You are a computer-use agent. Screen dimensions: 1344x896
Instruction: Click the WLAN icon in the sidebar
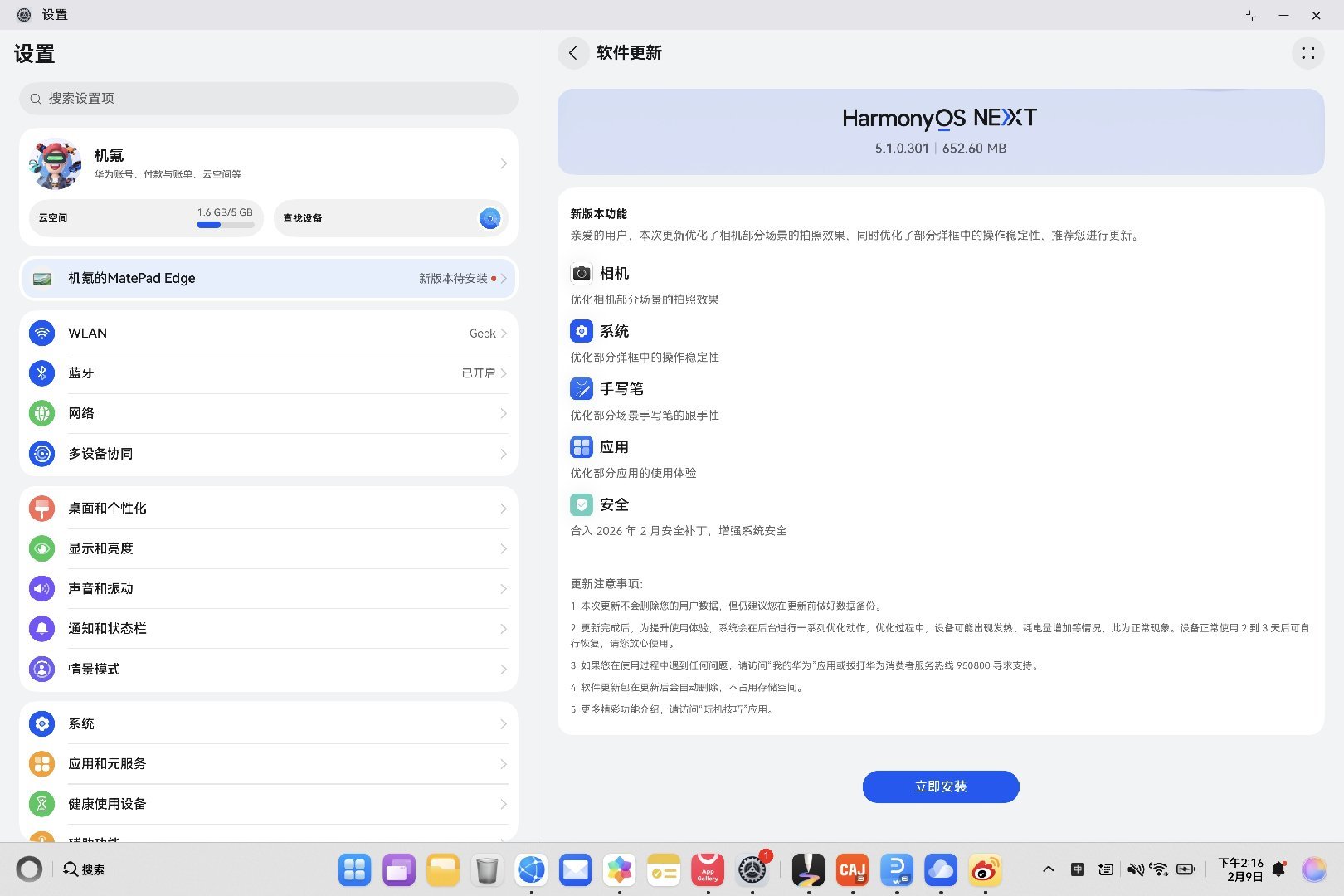(x=41, y=333)
